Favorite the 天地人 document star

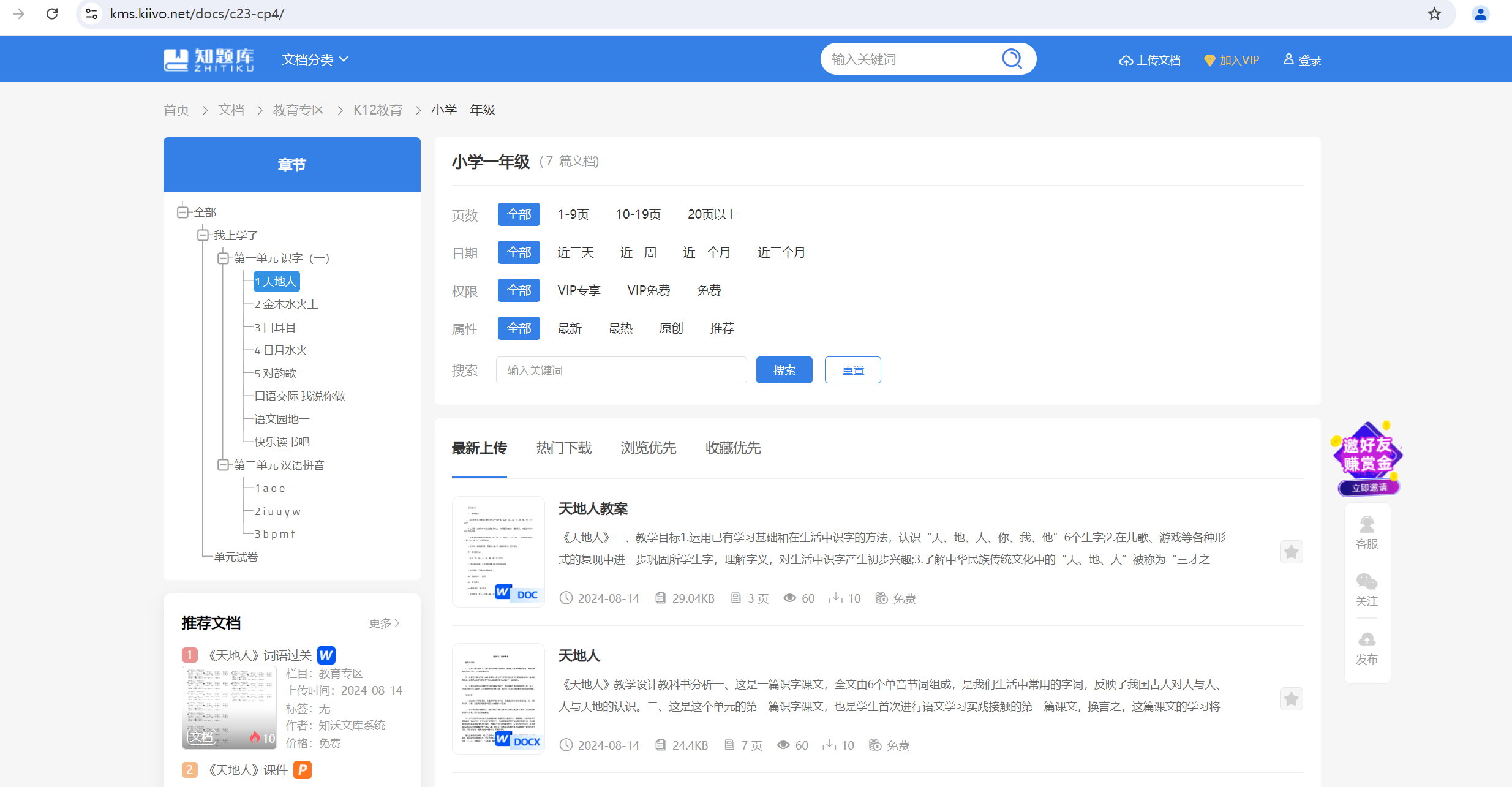point(1292,699)
